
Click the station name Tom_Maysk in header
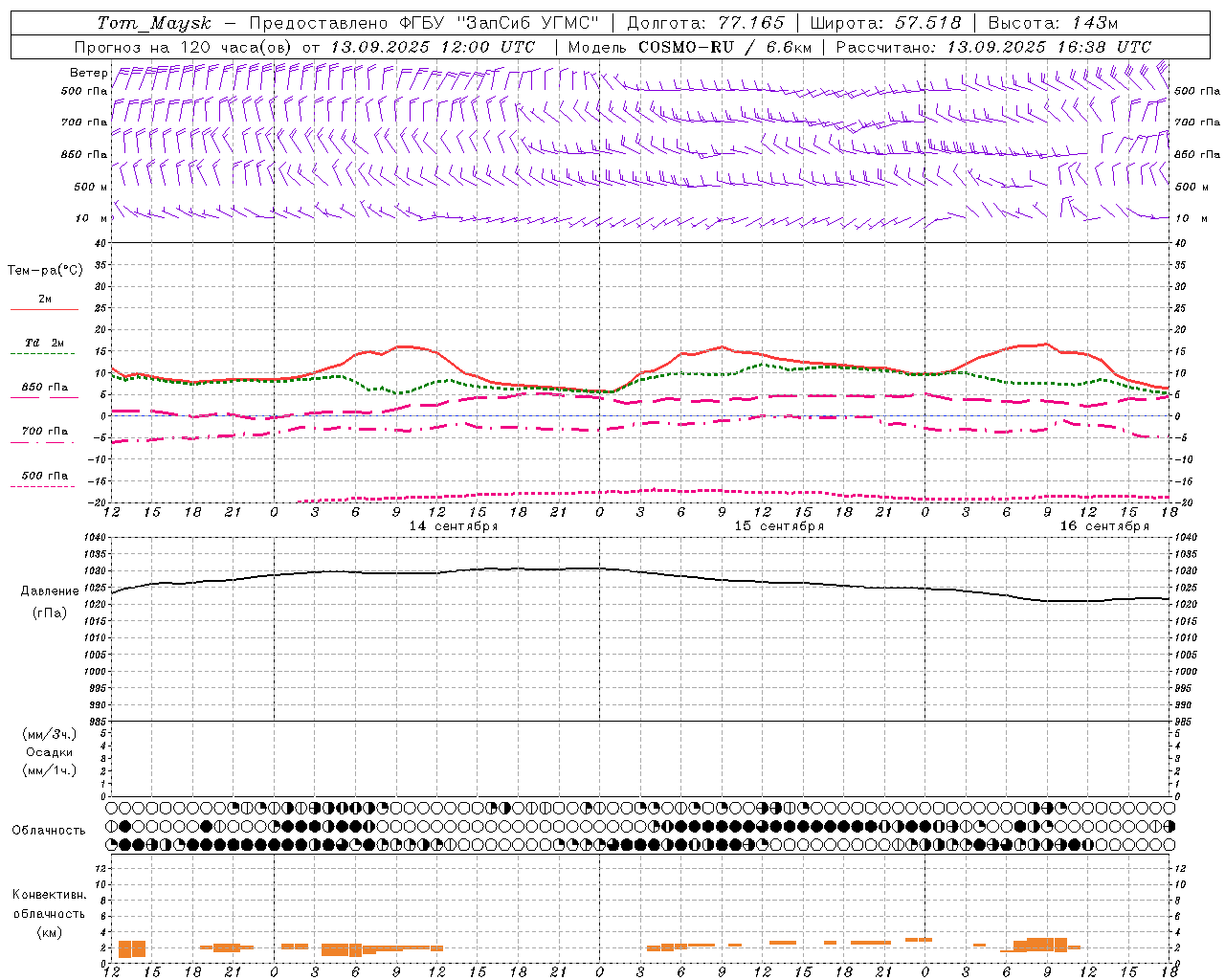tap(154, 23)
